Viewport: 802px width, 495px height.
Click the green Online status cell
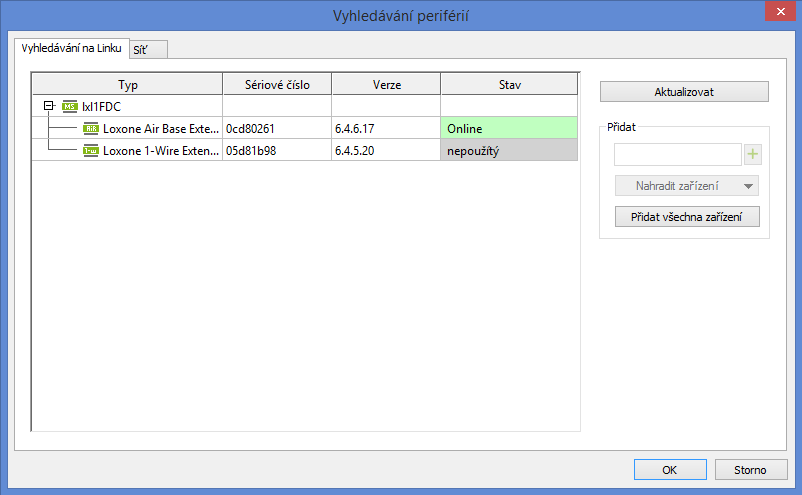(509, 128)
